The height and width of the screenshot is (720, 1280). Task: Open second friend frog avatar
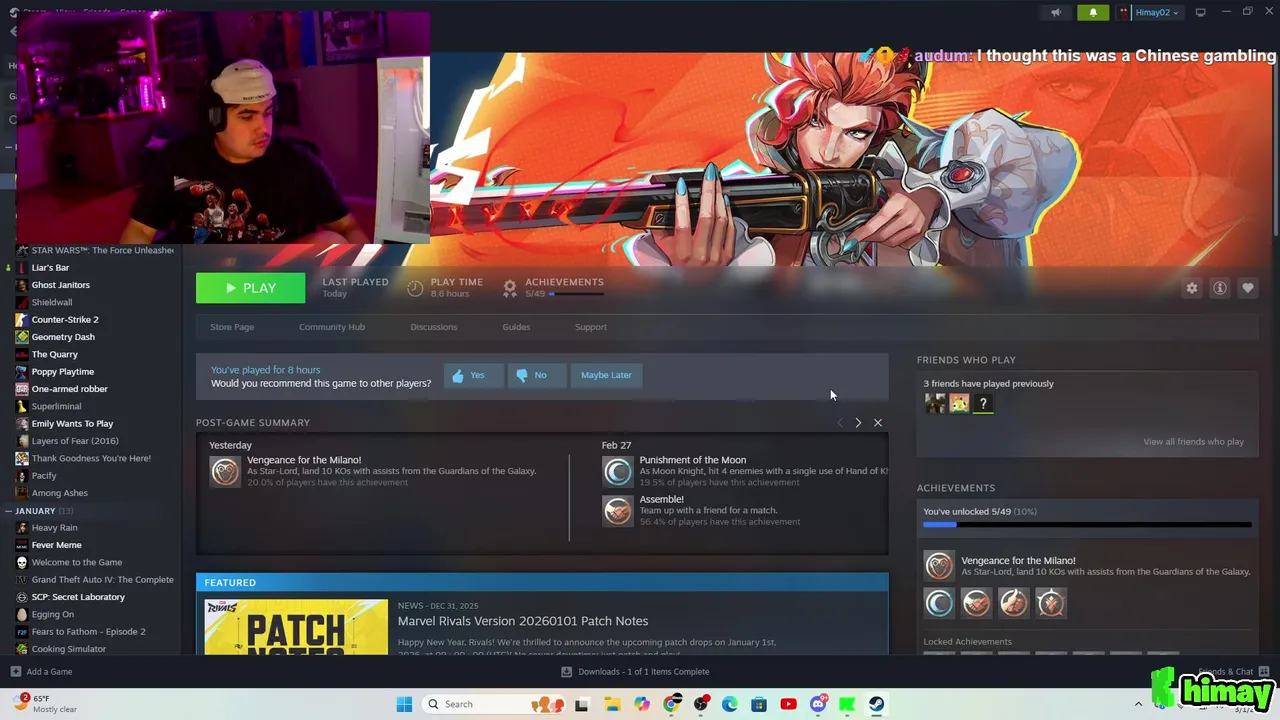tap(959, 404)
